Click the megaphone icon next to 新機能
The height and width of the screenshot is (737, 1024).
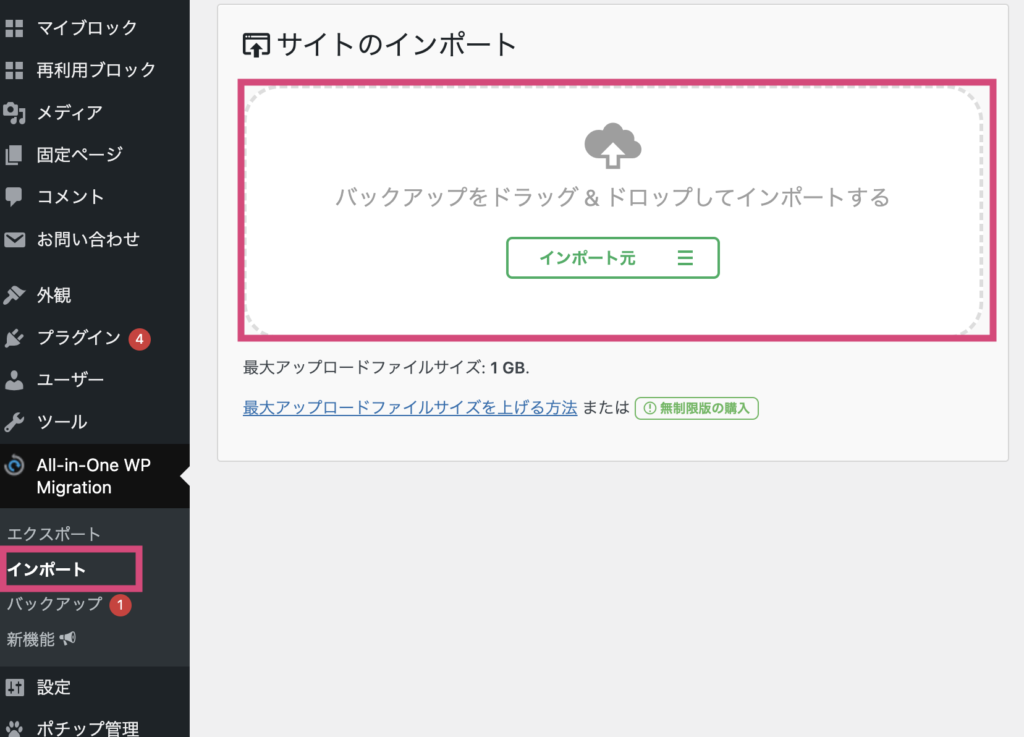(68, 638)
